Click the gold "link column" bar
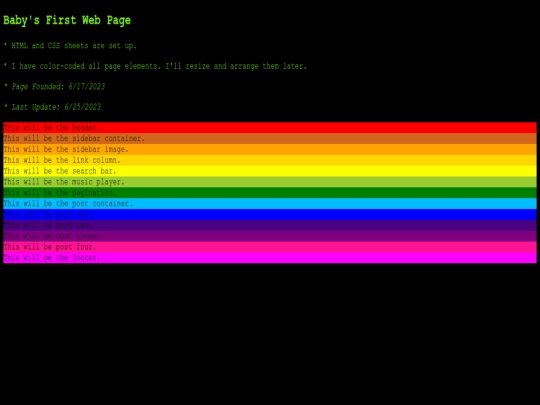540x405 pixels. tap(270, 160)
